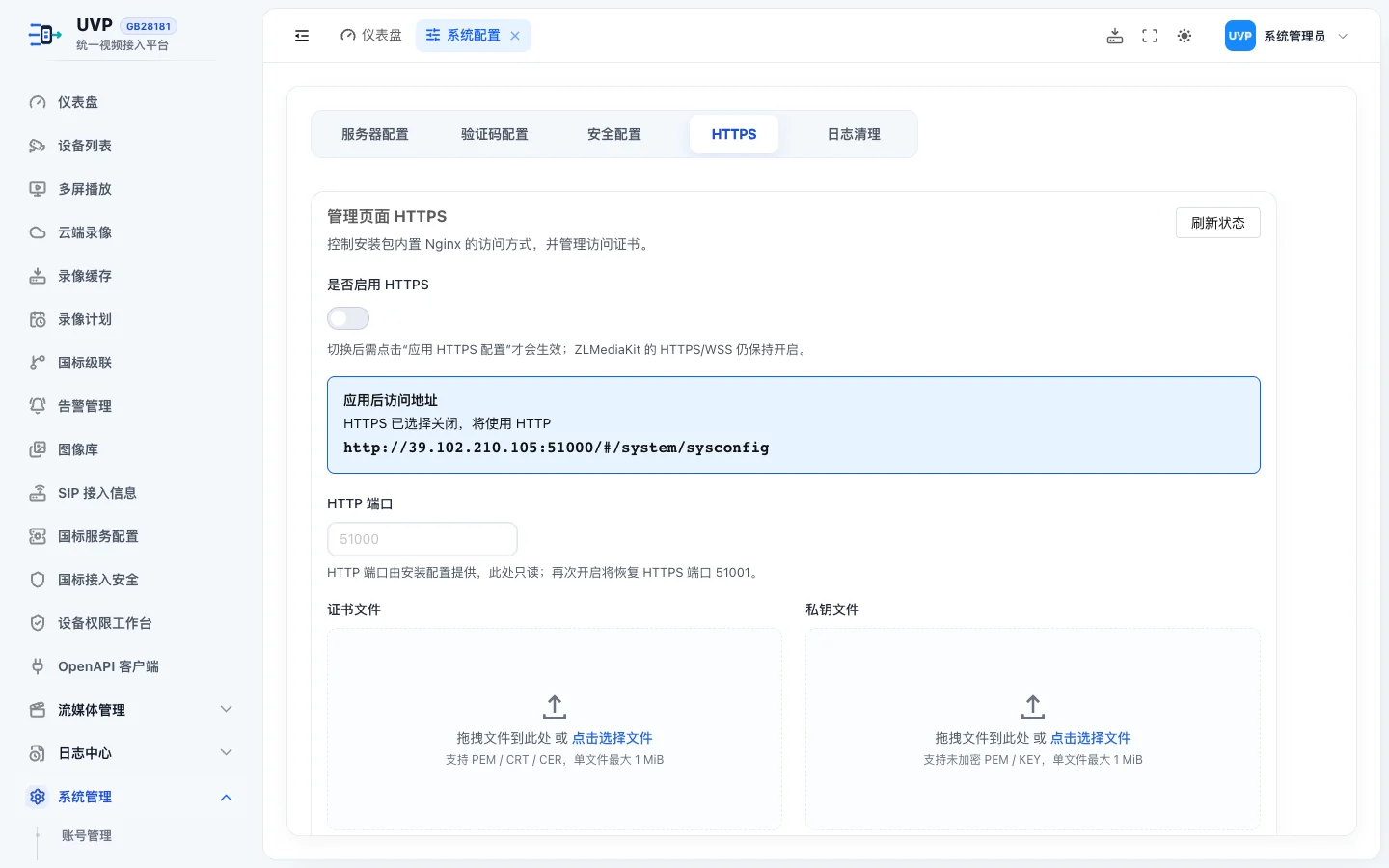
Task: Open 录像缓存 in the sidebar
Action: (131, 276)
